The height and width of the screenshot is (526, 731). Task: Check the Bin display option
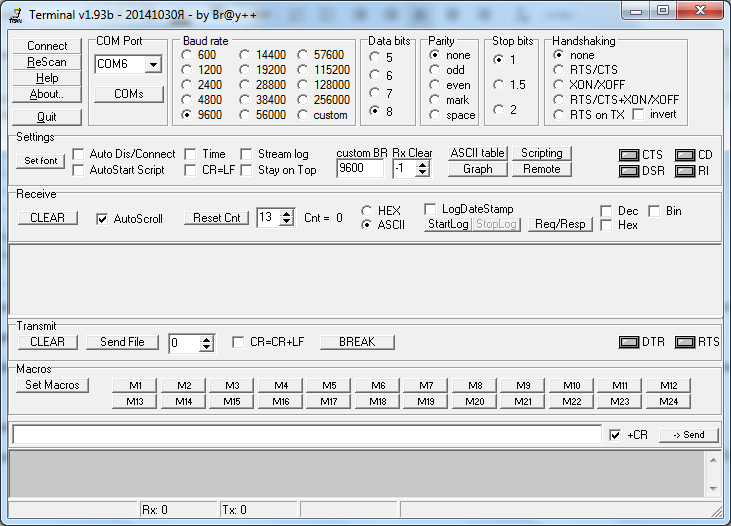[655, 211]
